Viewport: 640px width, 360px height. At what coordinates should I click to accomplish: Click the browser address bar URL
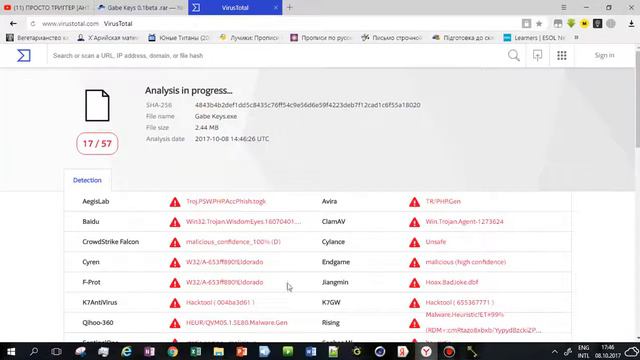(x=70, y=24)
